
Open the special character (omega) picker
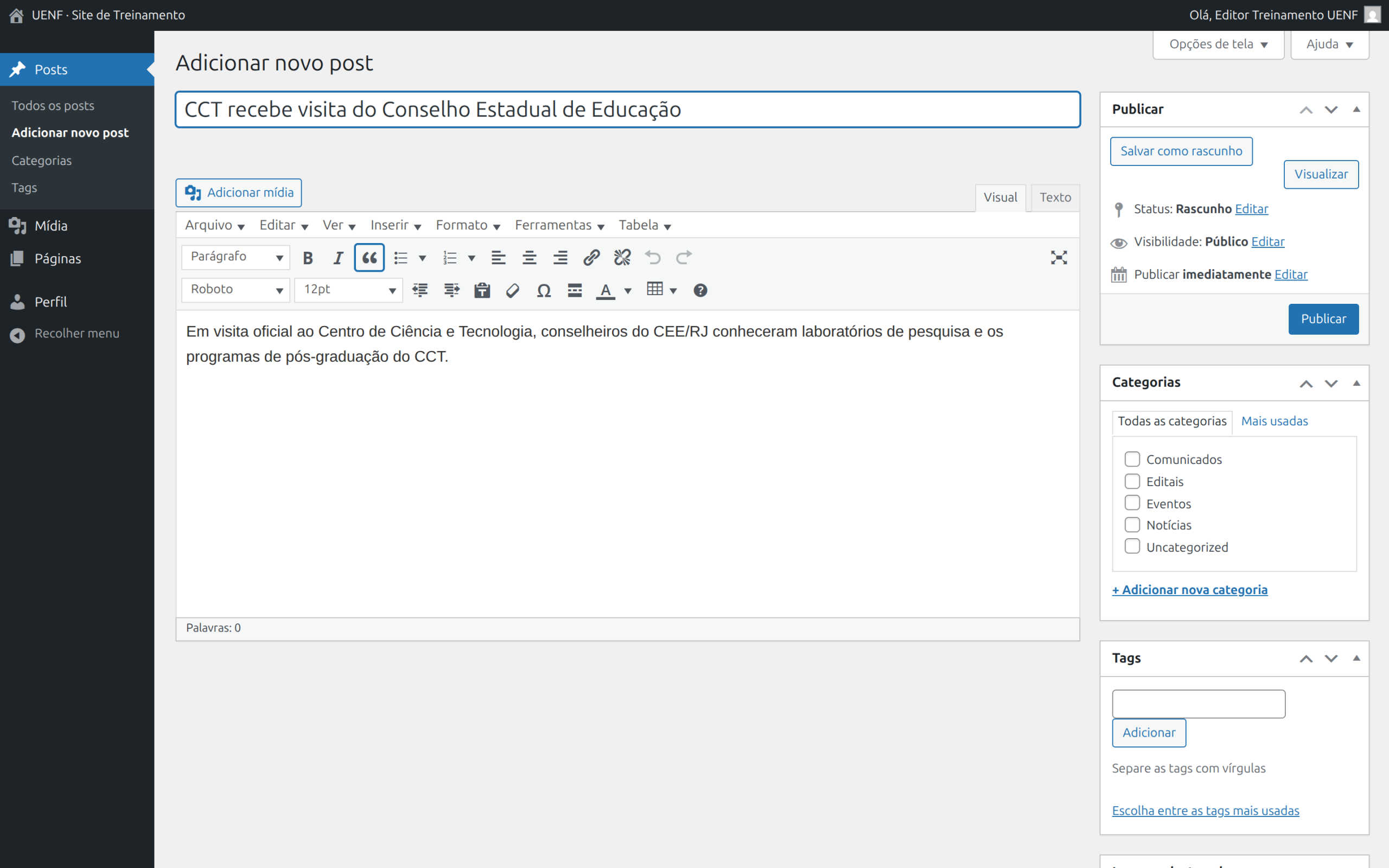(x=544, y=290)
